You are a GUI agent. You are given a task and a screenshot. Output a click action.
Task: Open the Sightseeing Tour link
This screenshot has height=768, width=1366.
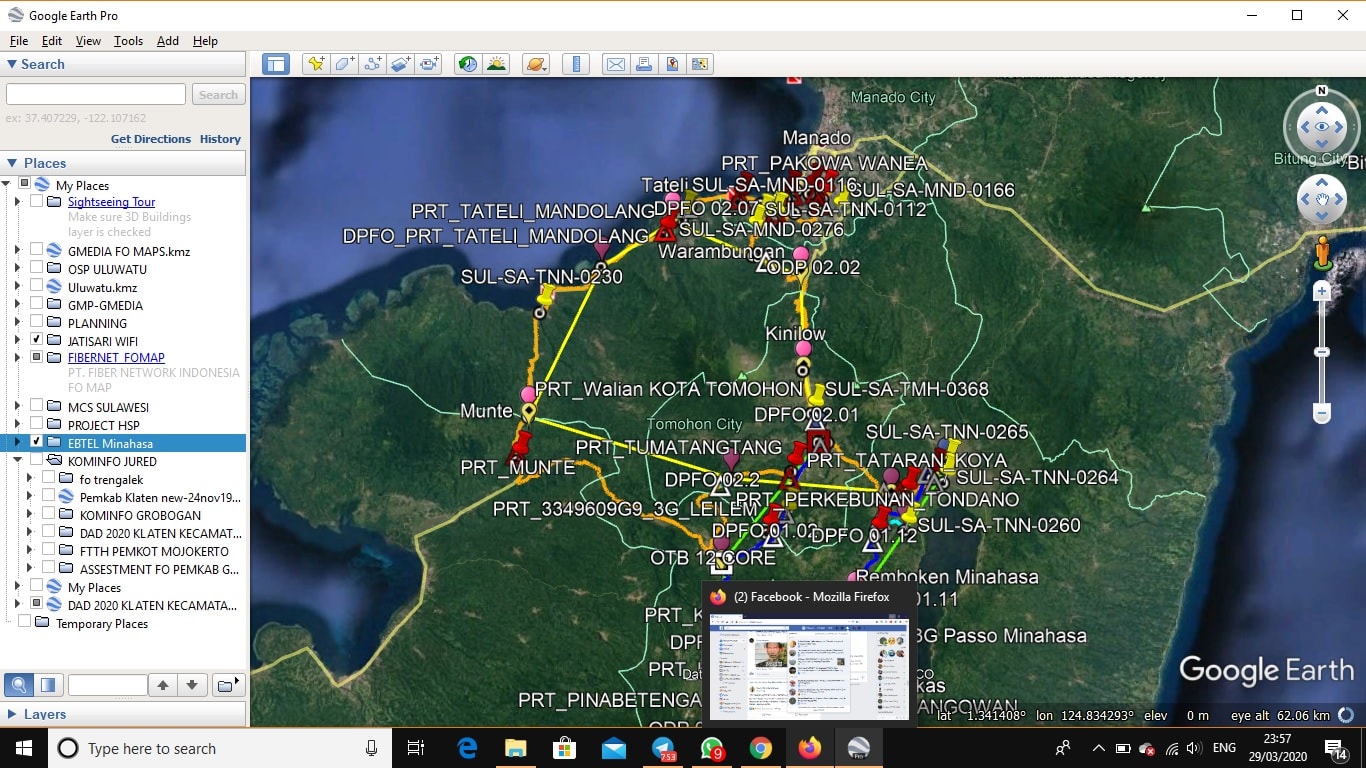point(110,202)
